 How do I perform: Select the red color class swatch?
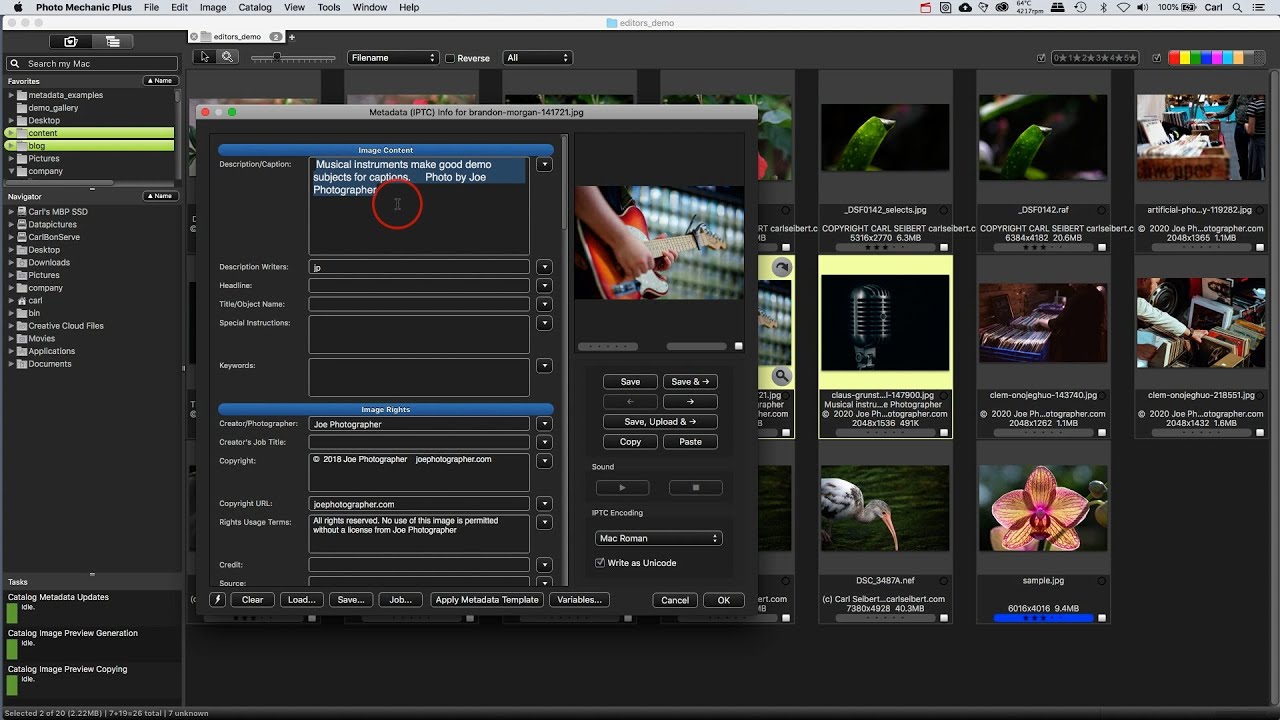click(x=1174, y=58)
